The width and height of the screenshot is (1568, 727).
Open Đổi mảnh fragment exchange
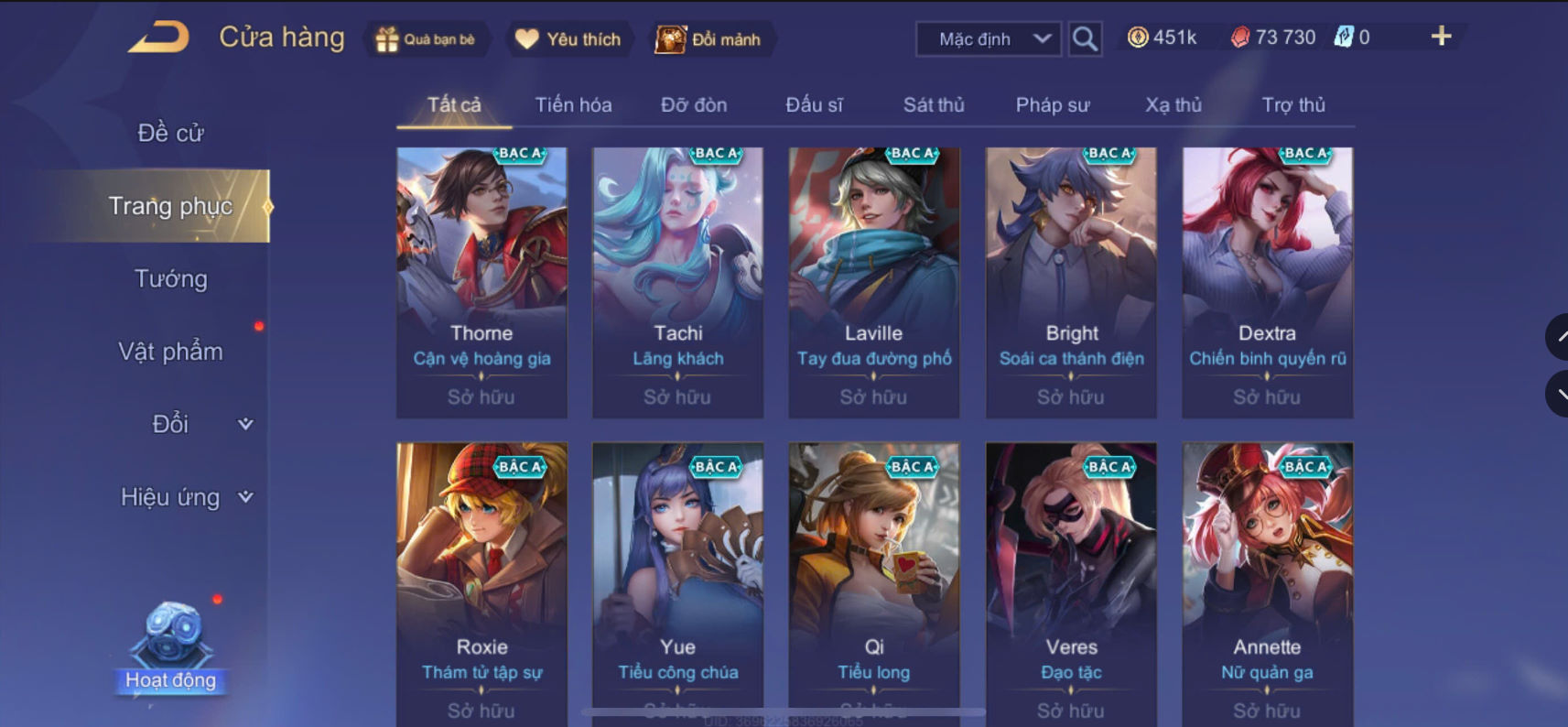[x=708, y=39]
